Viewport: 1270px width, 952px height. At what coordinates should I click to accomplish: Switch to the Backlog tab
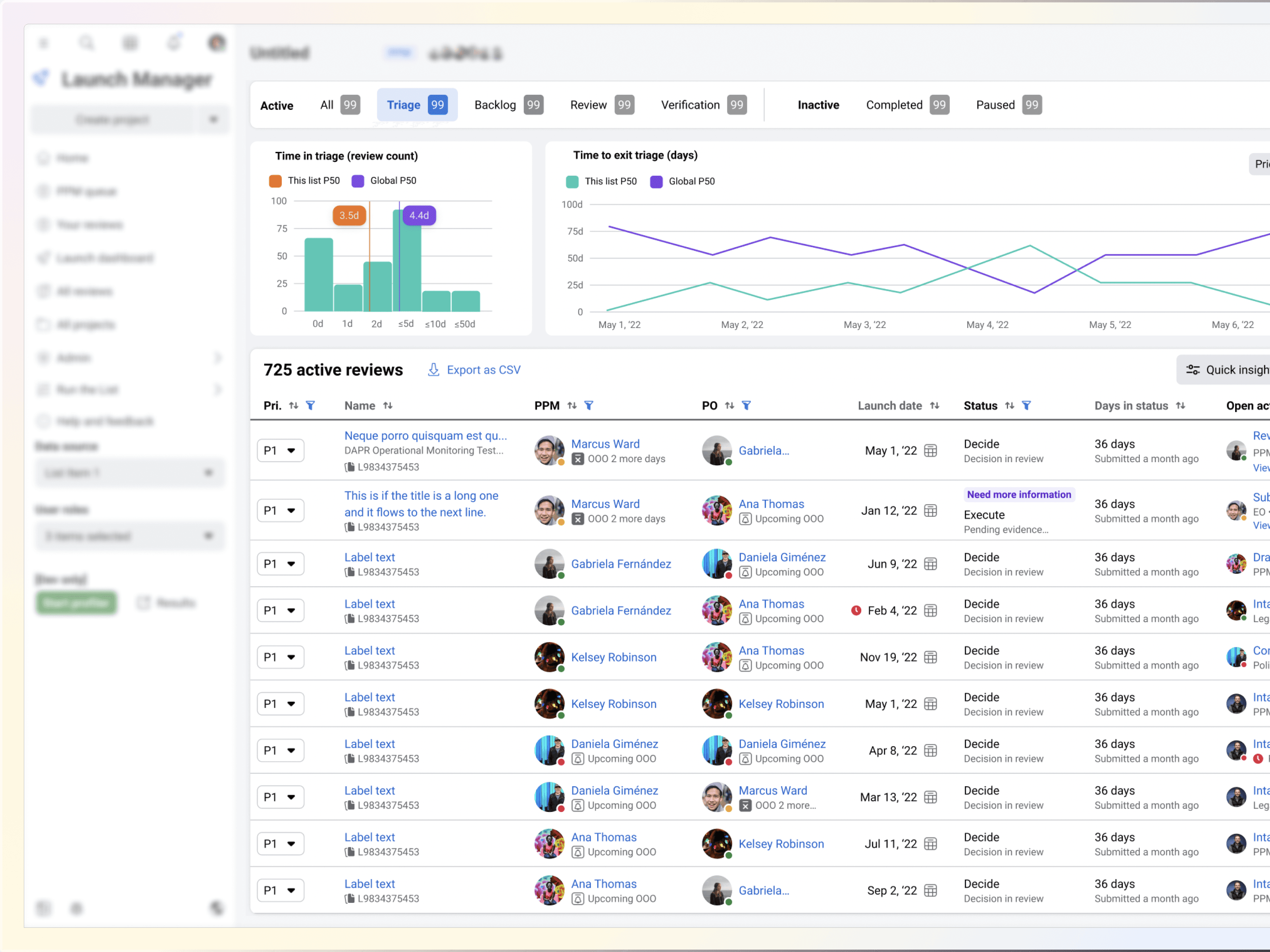point(495,105)
